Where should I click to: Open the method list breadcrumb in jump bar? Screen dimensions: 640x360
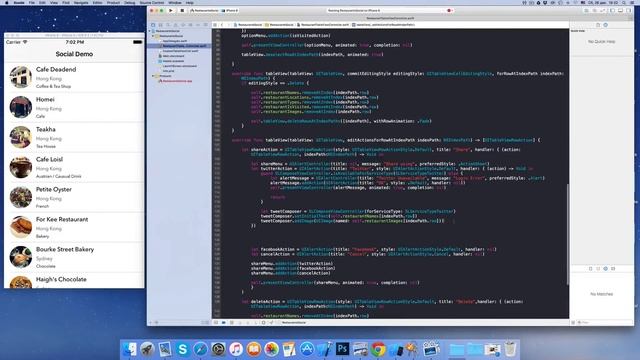click(x=384, y=25)
